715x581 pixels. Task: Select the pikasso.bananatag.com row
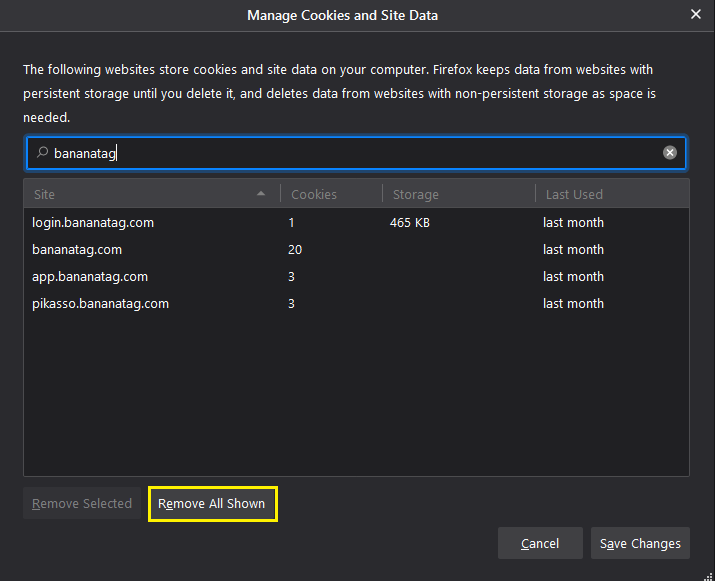(x=356, y=303)
